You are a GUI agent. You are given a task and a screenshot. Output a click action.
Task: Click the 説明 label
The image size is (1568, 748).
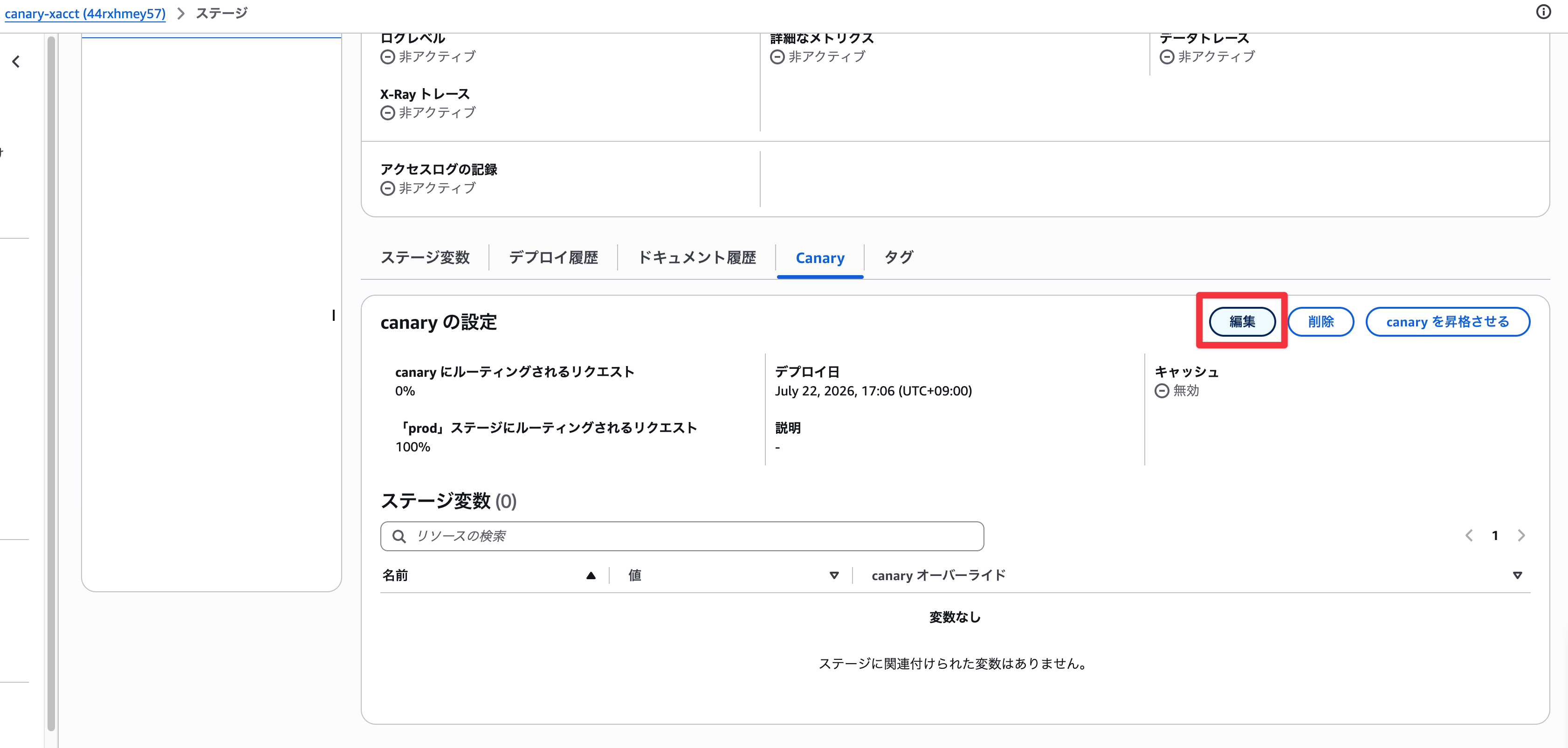(788, 428)
